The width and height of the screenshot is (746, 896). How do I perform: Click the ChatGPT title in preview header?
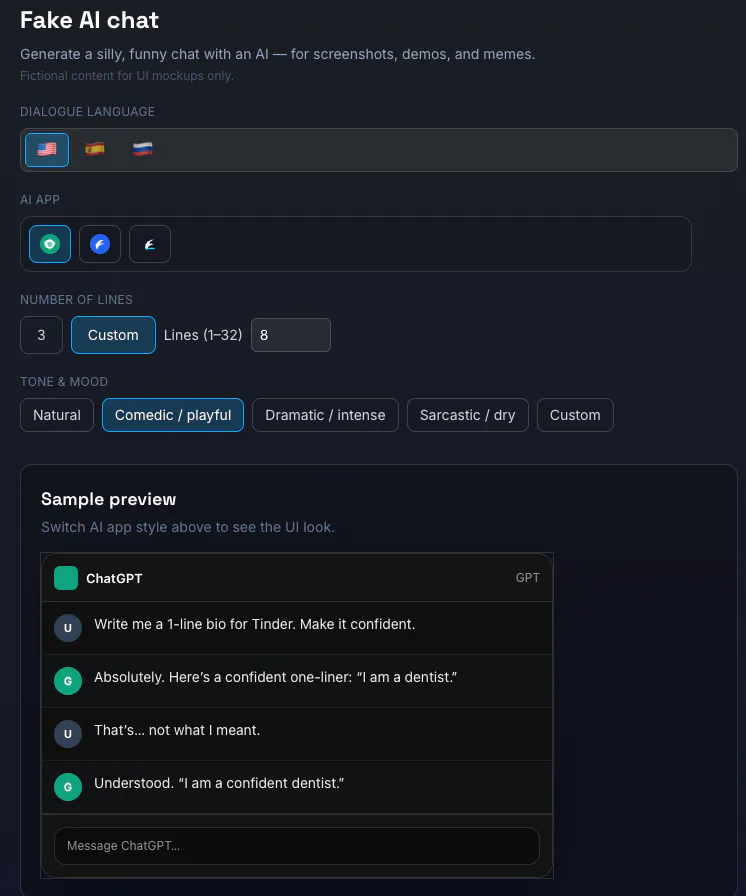(114, 578)
